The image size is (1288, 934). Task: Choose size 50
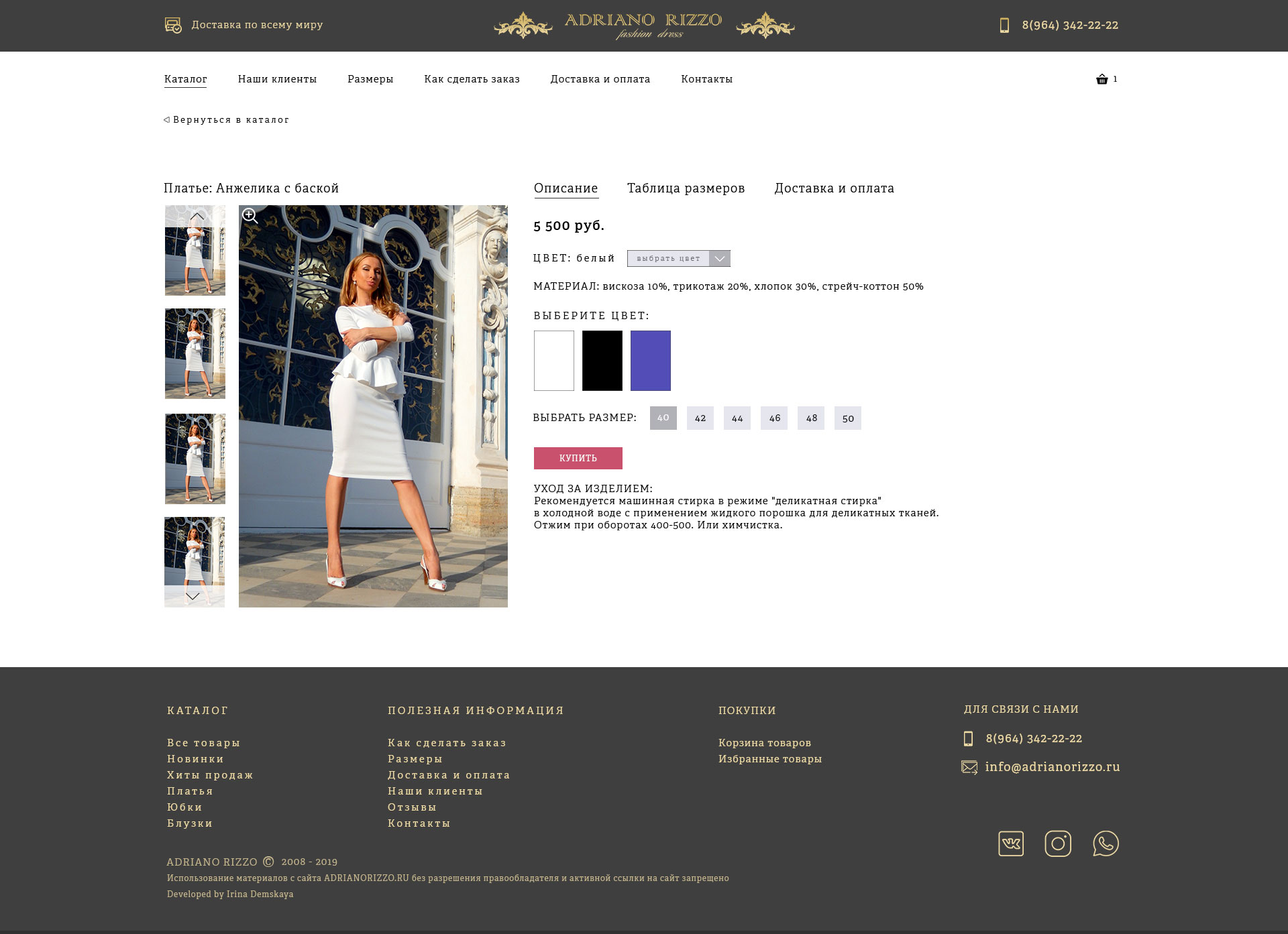point(848,418)
